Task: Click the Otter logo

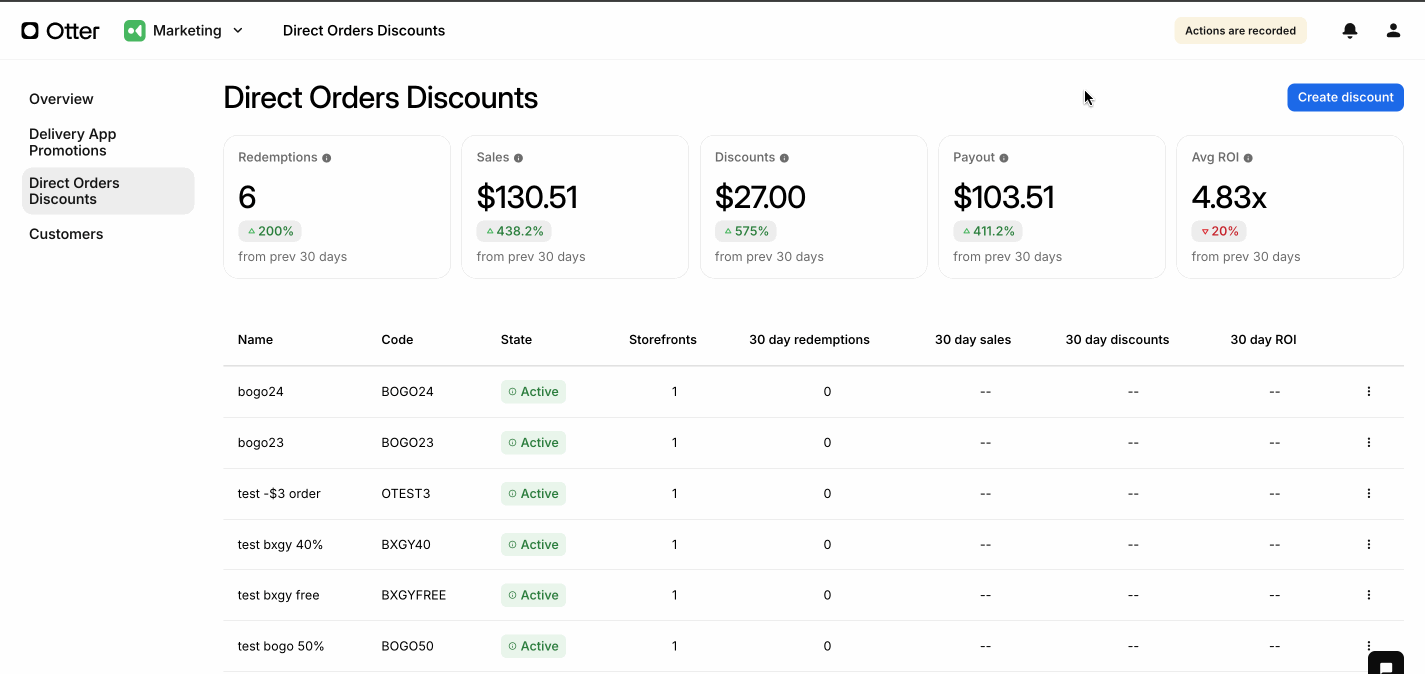Action: [x=61, y=31]
